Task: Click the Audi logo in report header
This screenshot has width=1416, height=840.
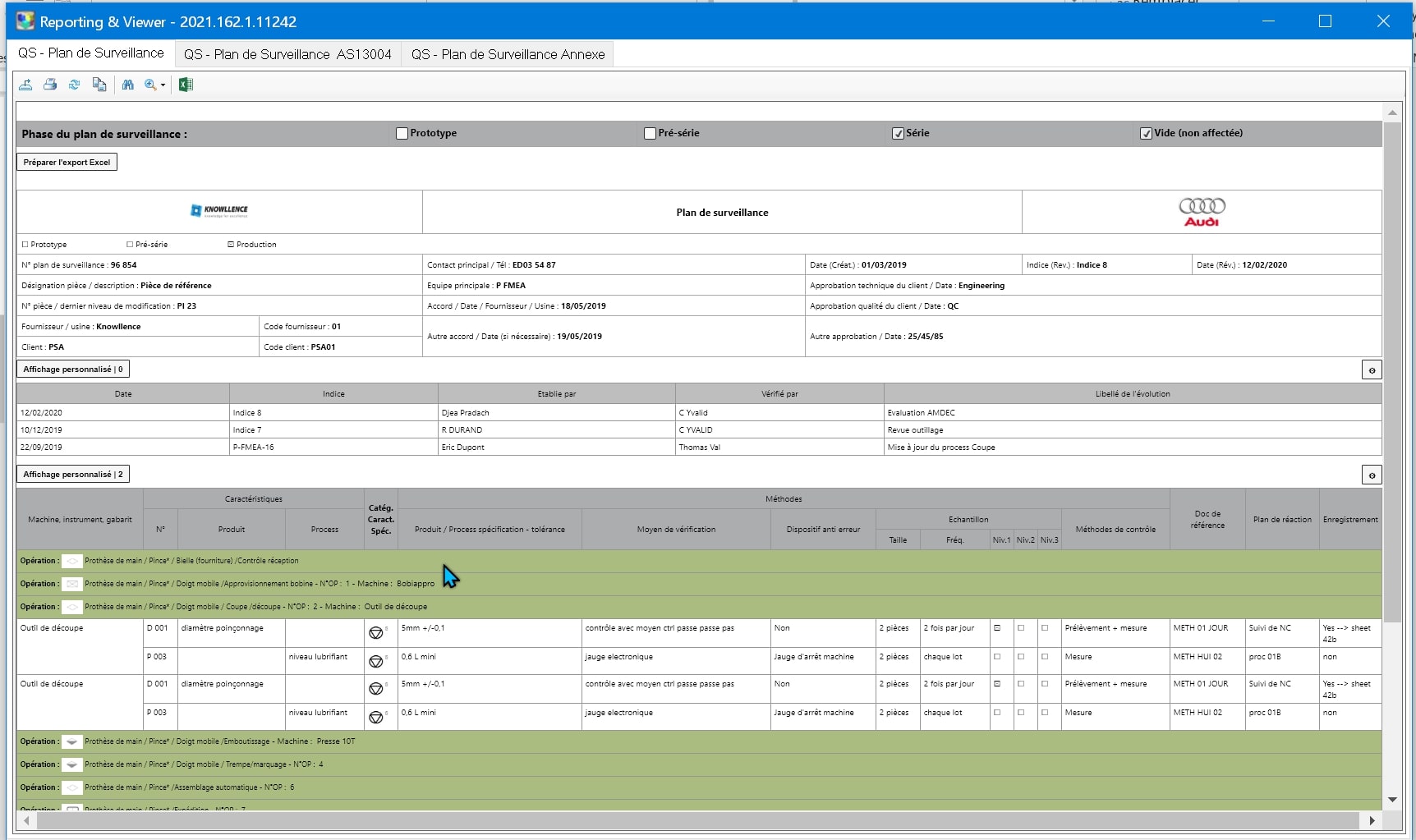Action: point(1202,212)
